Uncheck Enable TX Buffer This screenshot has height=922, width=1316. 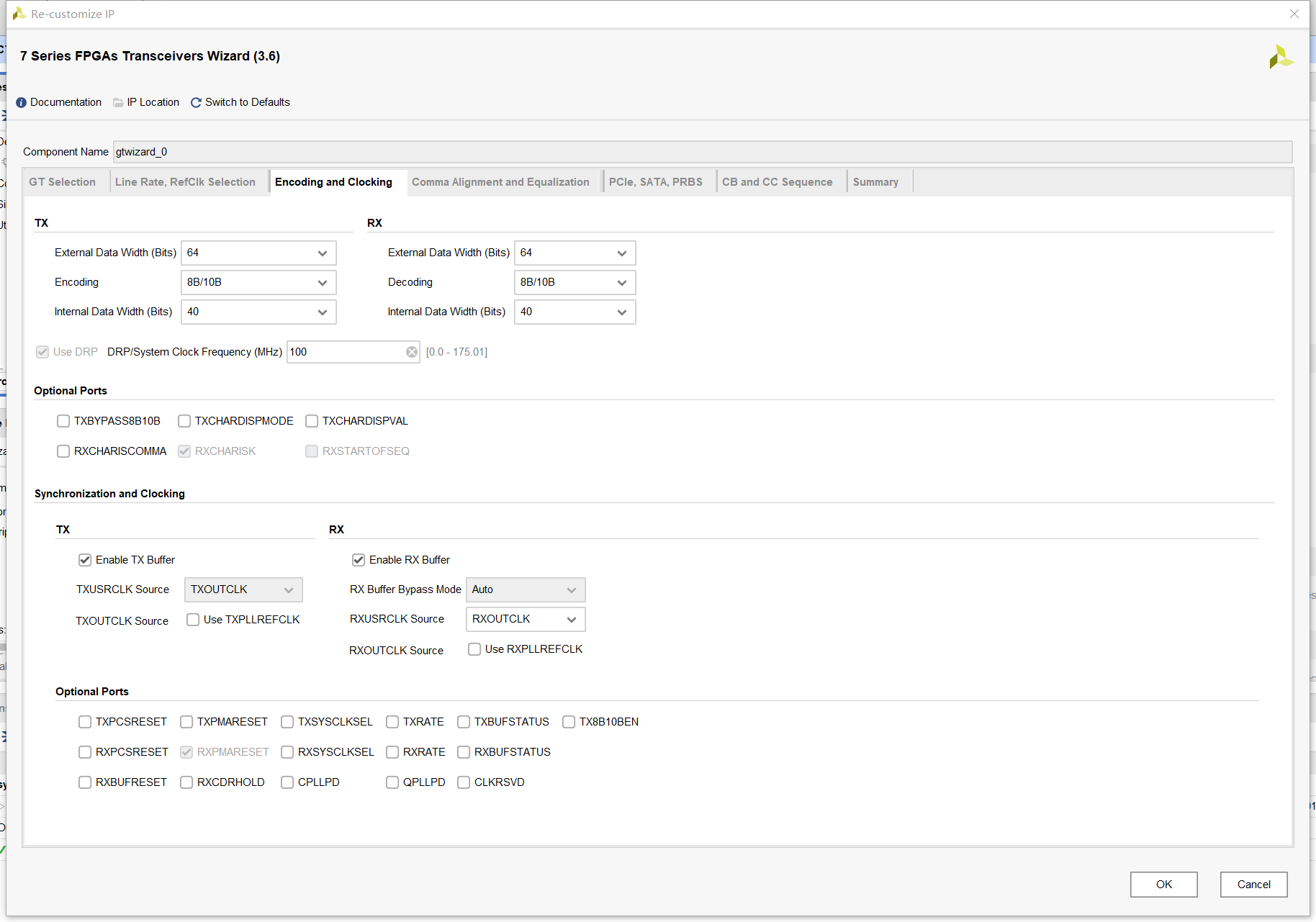tap(85, 560)
